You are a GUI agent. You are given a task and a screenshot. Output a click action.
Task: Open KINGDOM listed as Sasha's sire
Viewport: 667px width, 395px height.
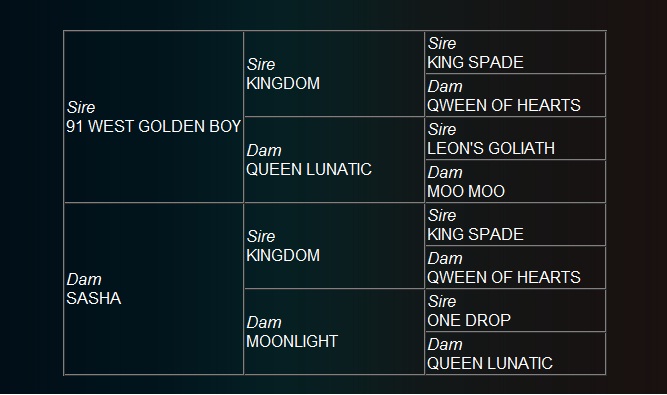(283, 255)
